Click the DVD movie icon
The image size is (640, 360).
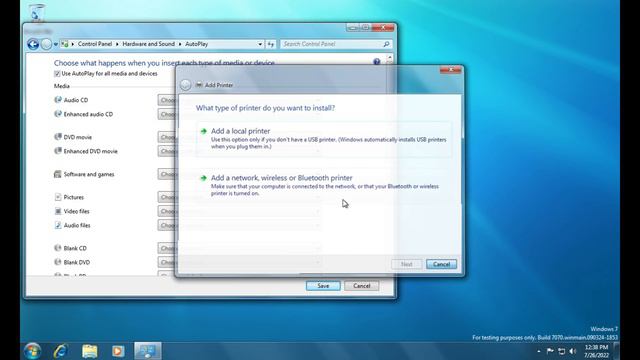click(x=58, y=137)
